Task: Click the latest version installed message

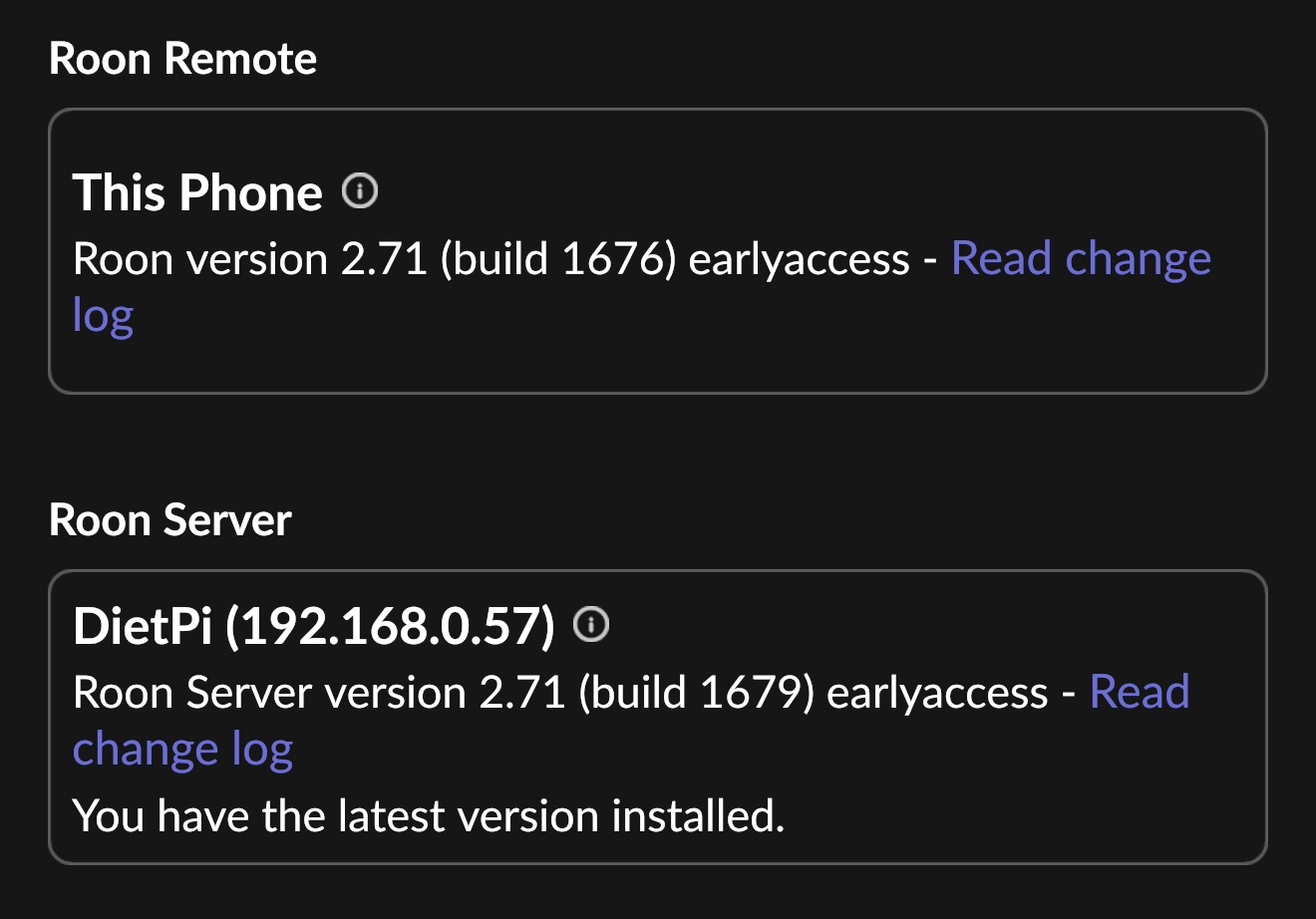Action: 429,816
